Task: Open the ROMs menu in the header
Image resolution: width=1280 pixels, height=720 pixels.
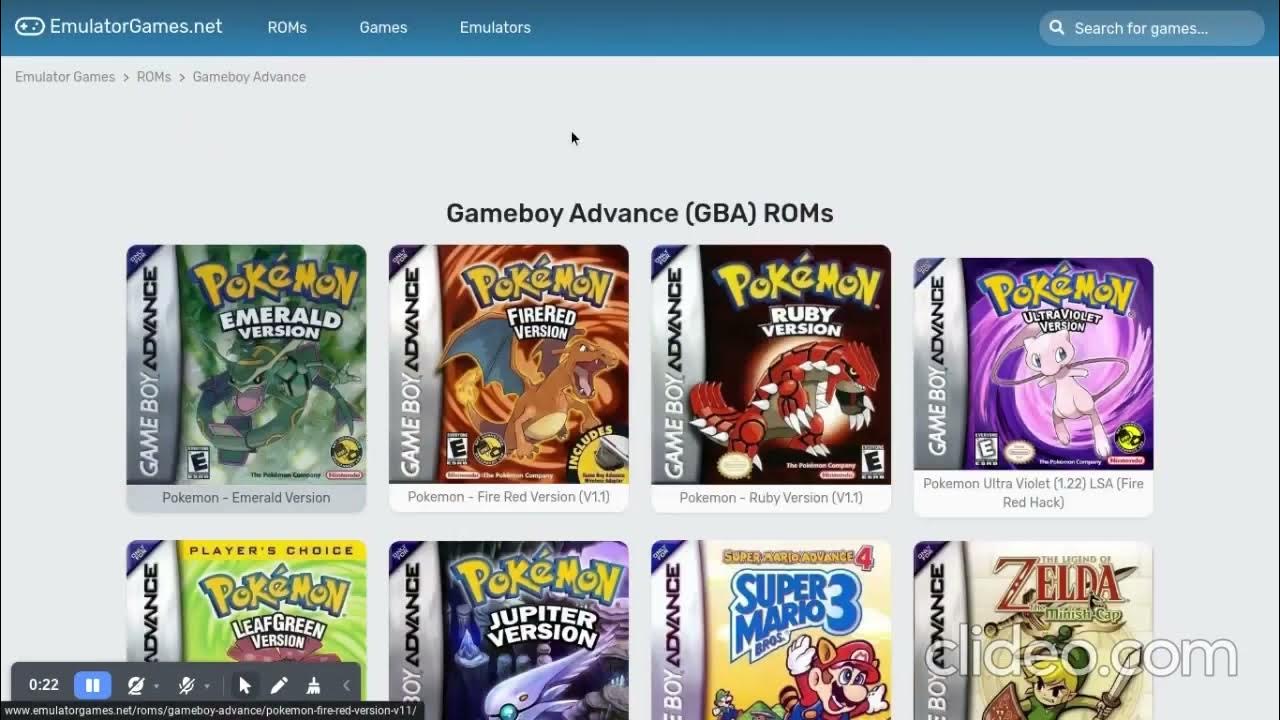Action: 287,27
